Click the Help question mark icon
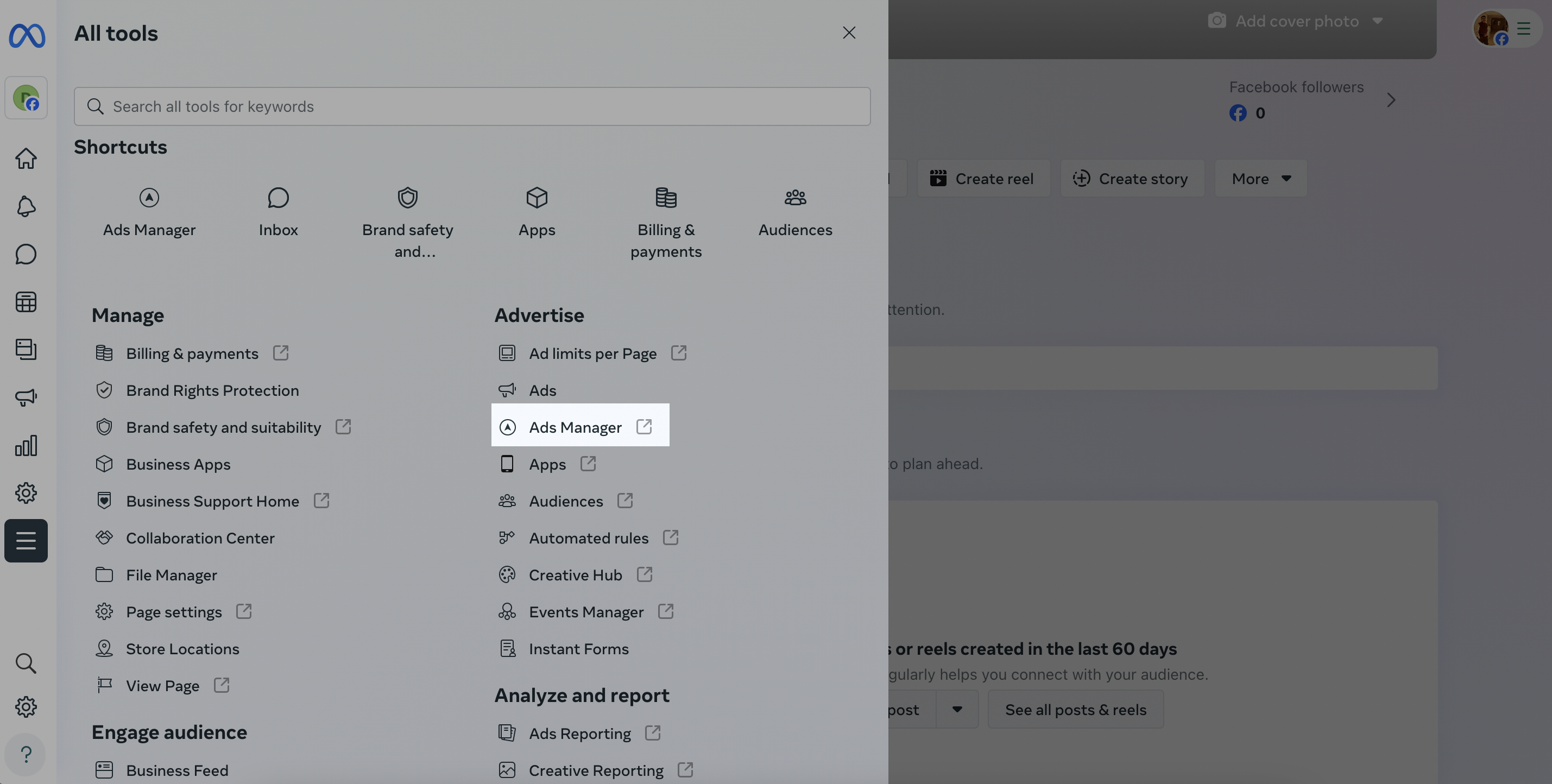The height and width of the screenshot is (784, 1552). click(26, 755)
